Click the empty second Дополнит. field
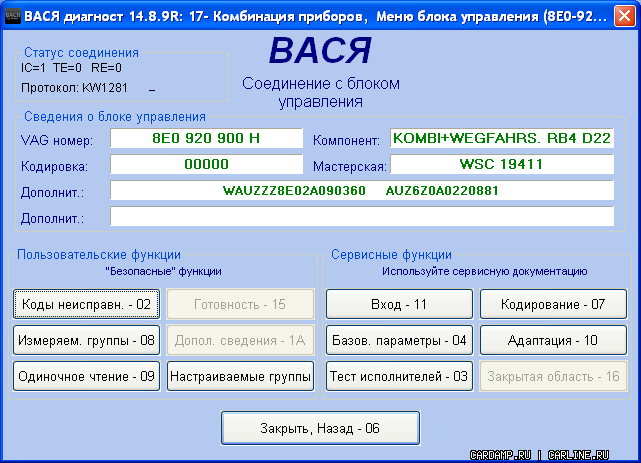Image resolution: width=641 pixels, height=463 pixels. (x=362, y=216)
